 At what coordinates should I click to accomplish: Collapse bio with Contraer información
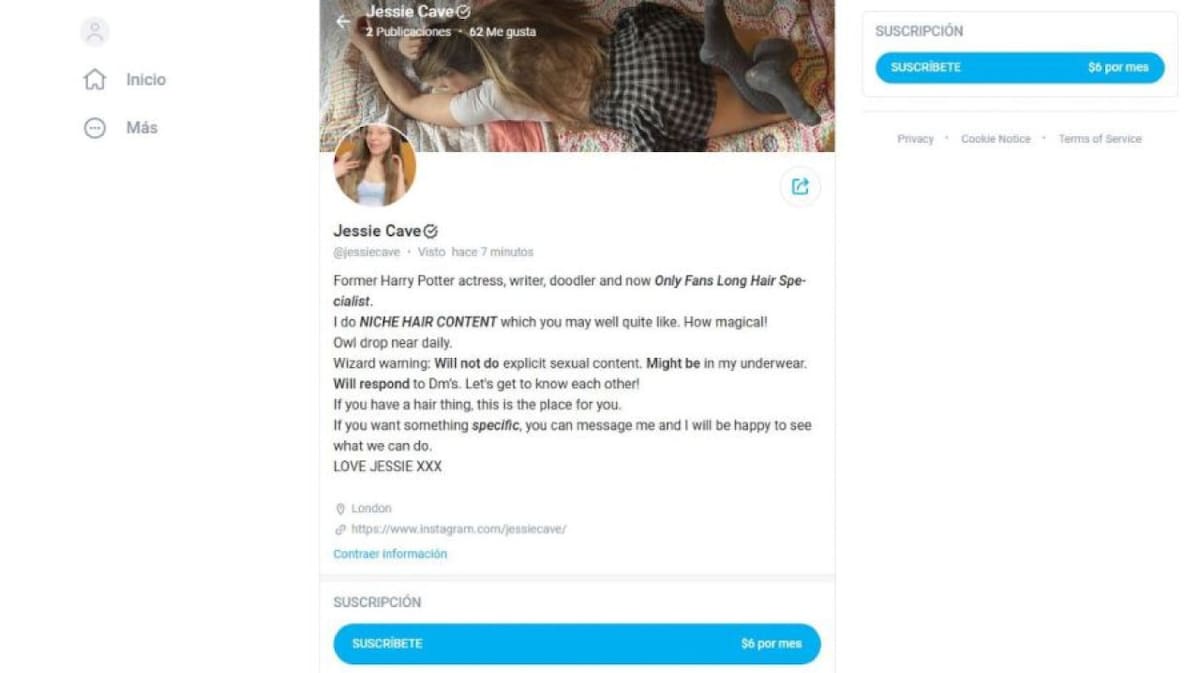(390, 554)
